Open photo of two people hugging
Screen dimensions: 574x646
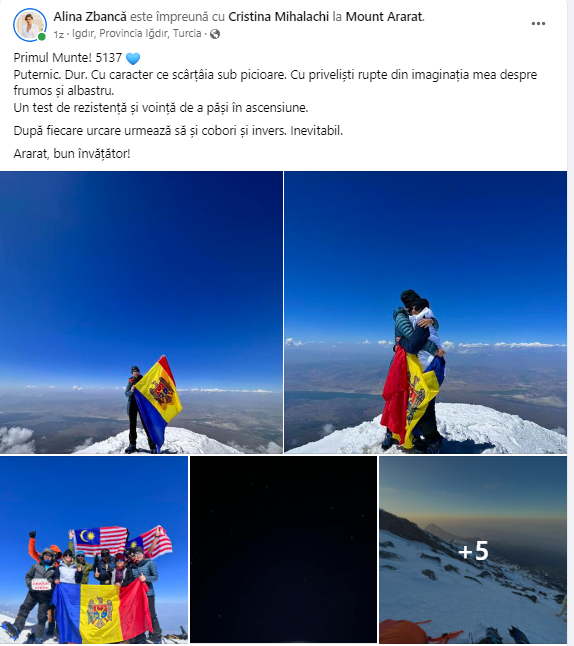pyautogui.click(x=426, y=312)
